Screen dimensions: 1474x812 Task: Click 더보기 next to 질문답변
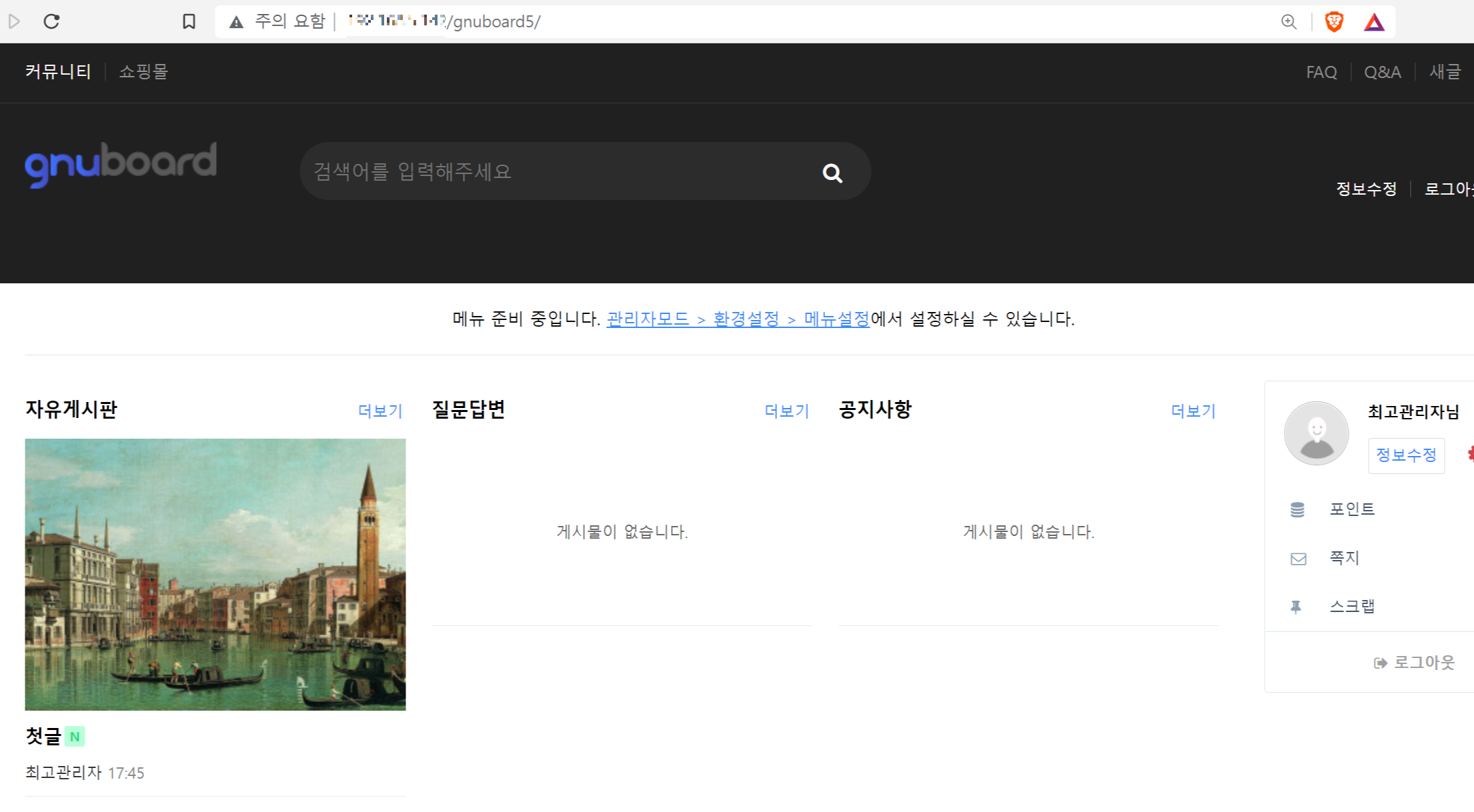coord(787,411)
